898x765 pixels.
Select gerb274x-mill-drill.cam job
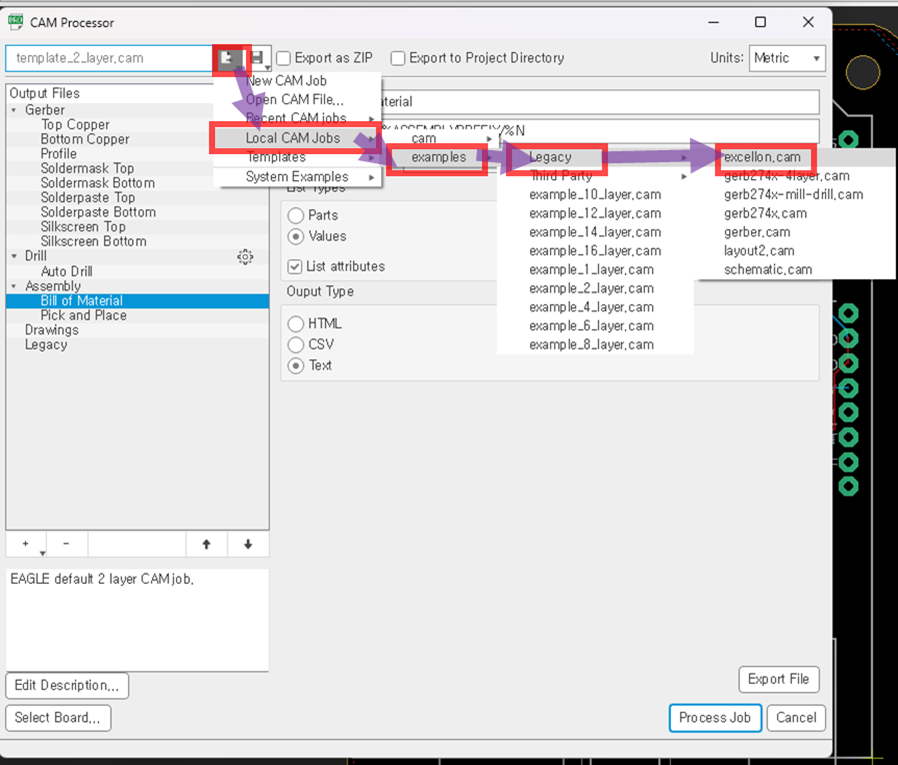[793, 195]
